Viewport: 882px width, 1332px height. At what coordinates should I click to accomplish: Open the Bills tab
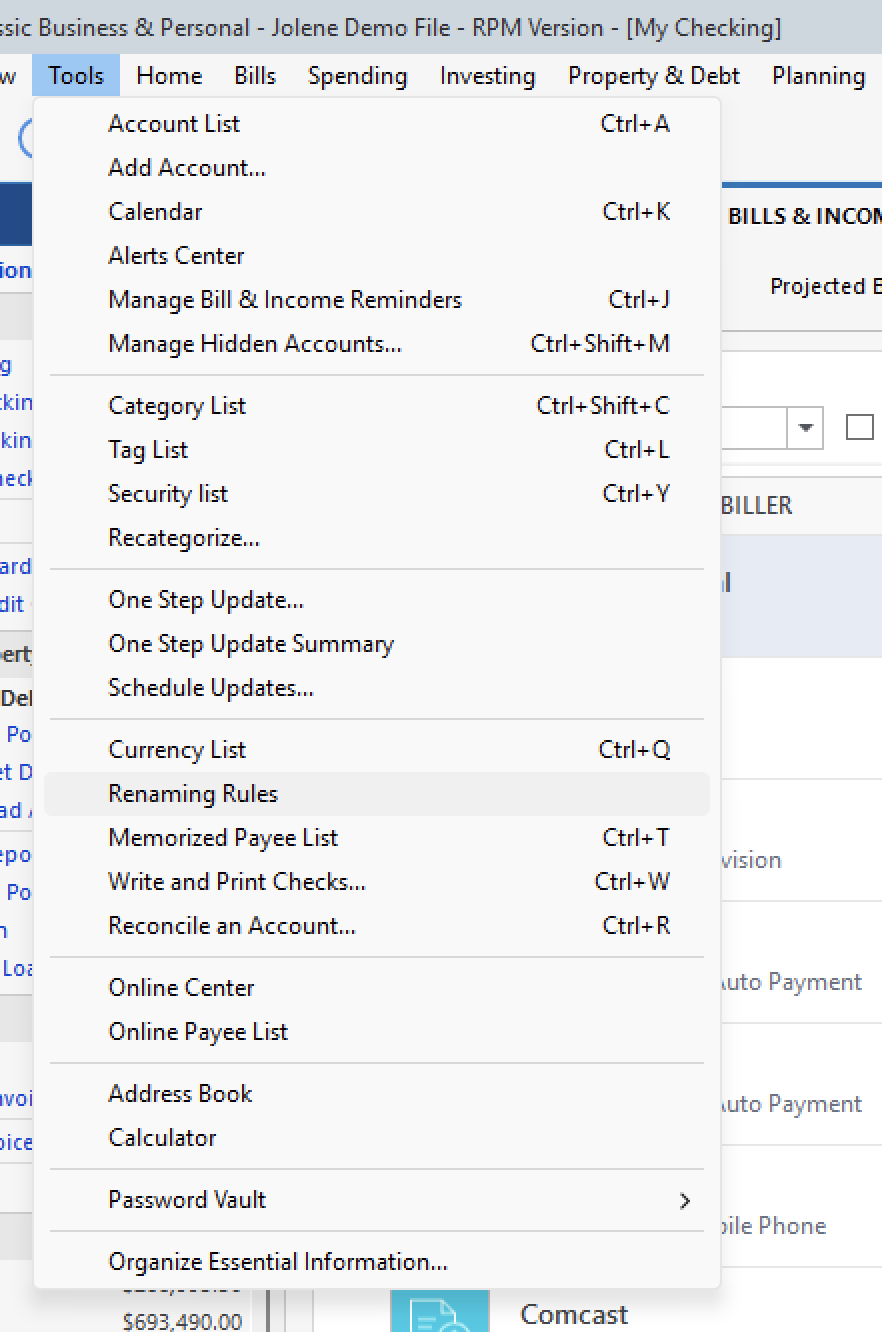[255, 76]
